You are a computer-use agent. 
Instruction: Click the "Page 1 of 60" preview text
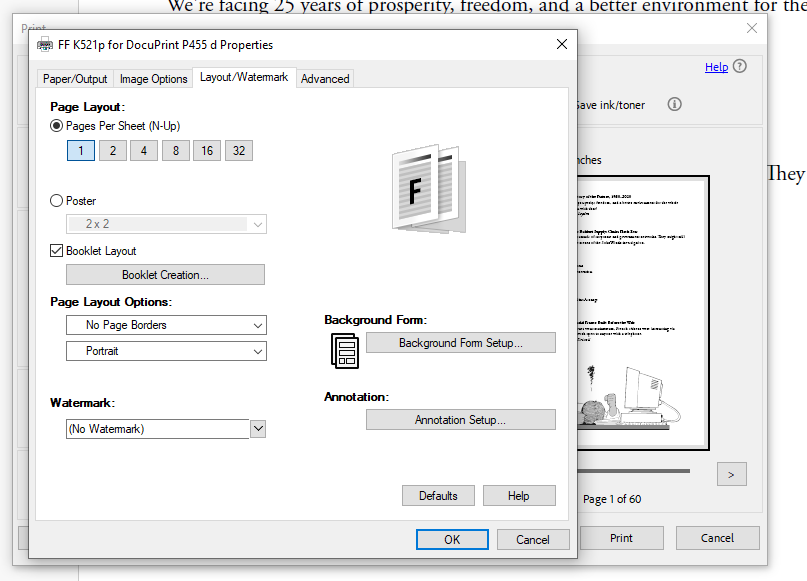tap(612, 499)
